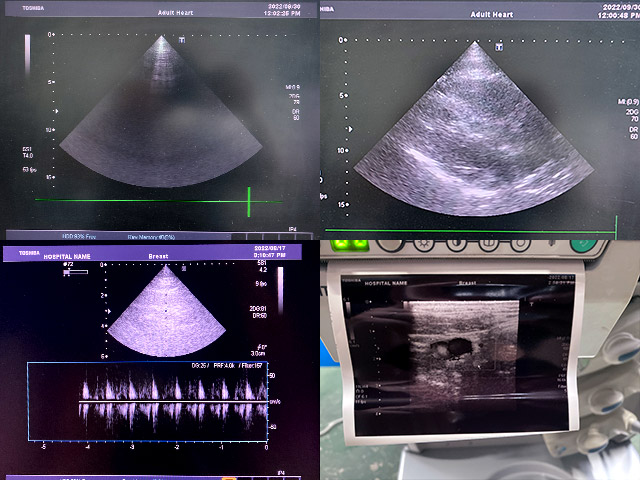Click the Raw Memory status text
The height and width of the screenshot is (480, 640).
point(151,237)
